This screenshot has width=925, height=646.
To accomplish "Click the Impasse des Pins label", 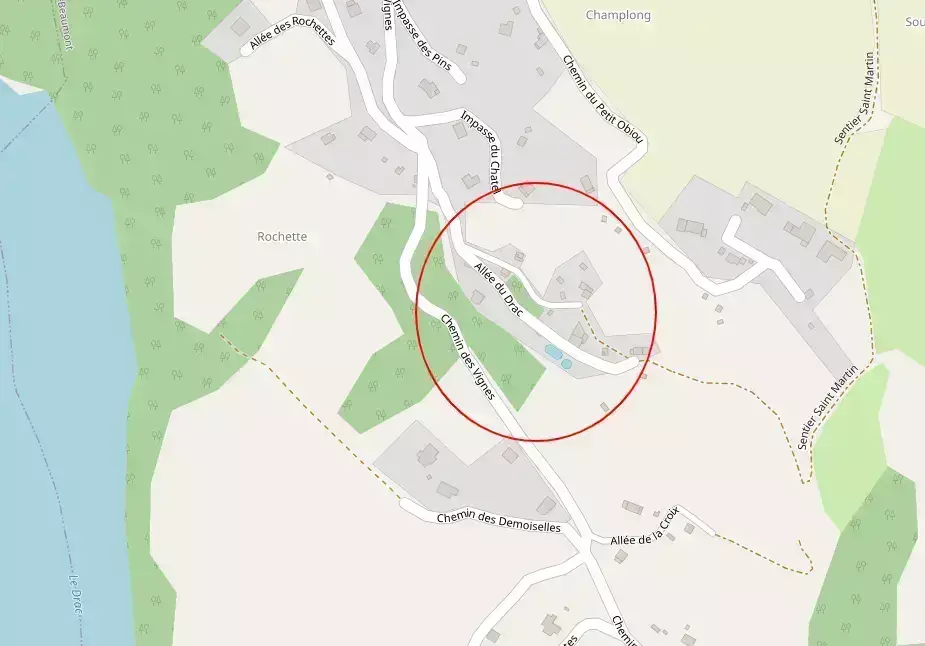I will pos(422,35).
